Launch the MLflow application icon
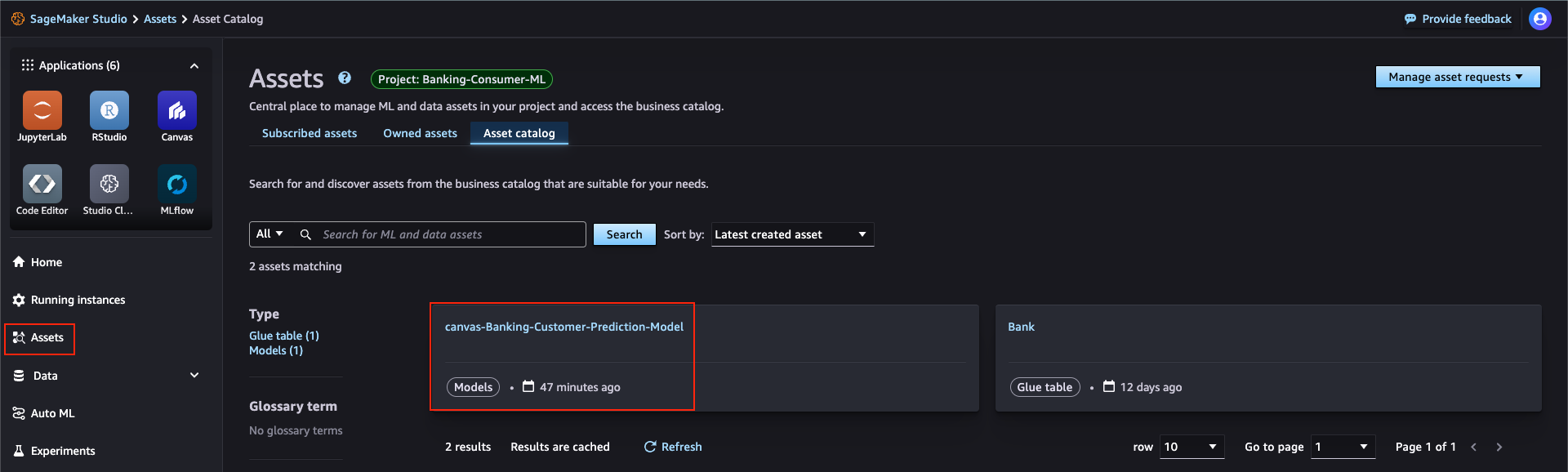 [177, 184]
